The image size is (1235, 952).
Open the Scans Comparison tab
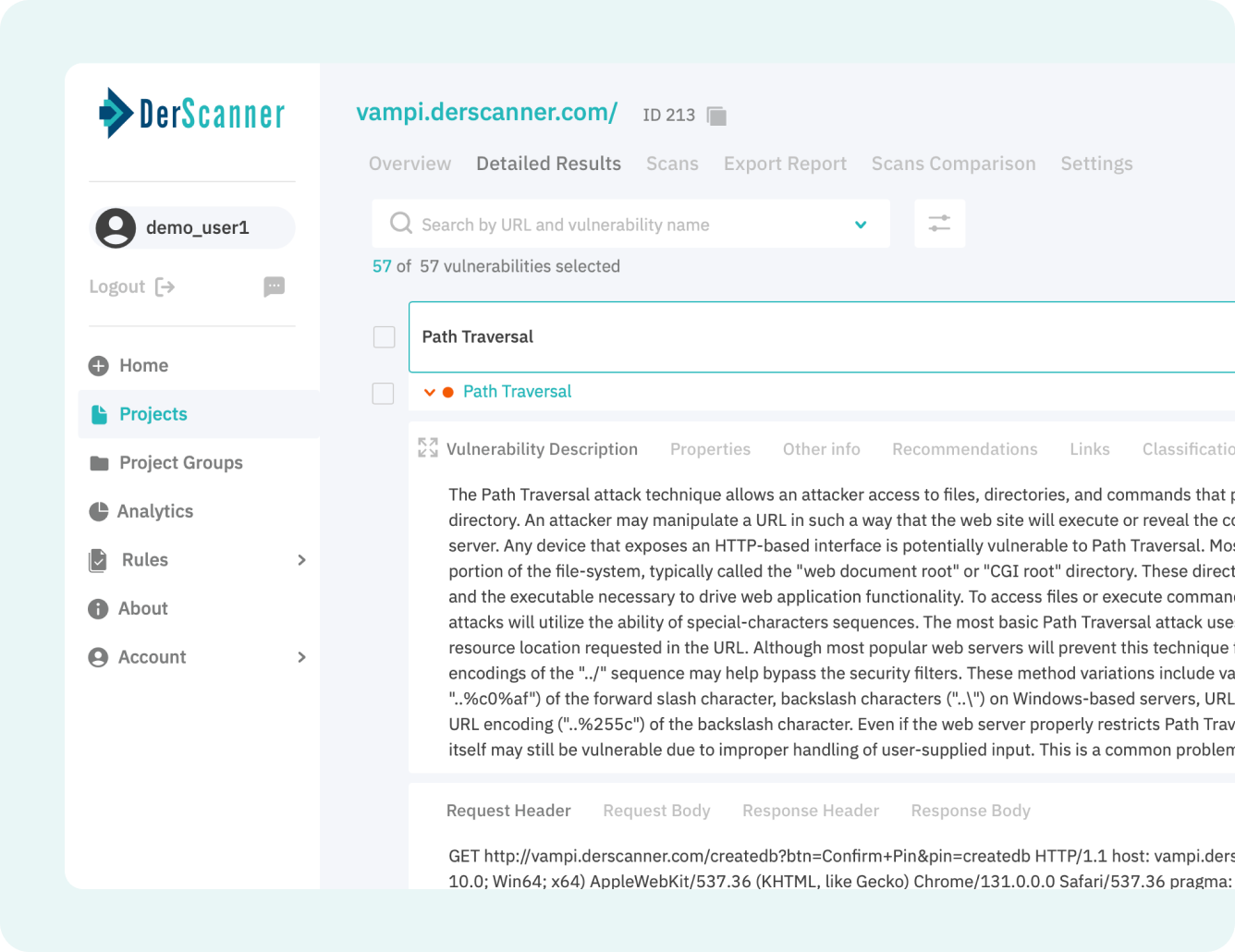(x=953, y=164)
